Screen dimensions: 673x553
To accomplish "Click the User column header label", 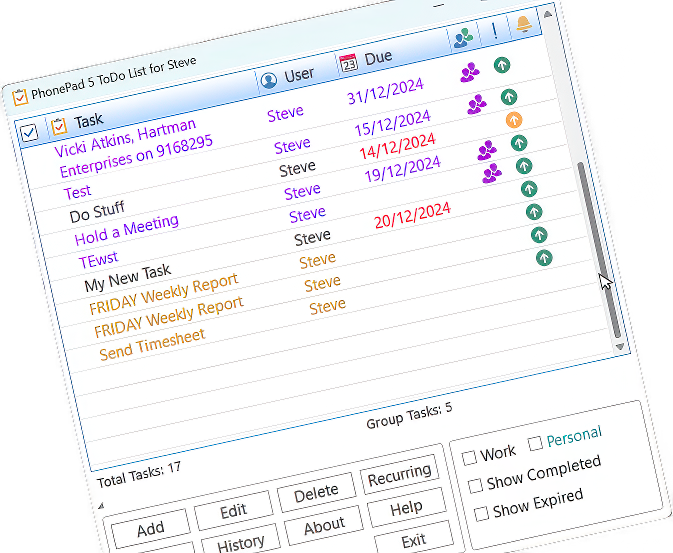I will point(299,74).
